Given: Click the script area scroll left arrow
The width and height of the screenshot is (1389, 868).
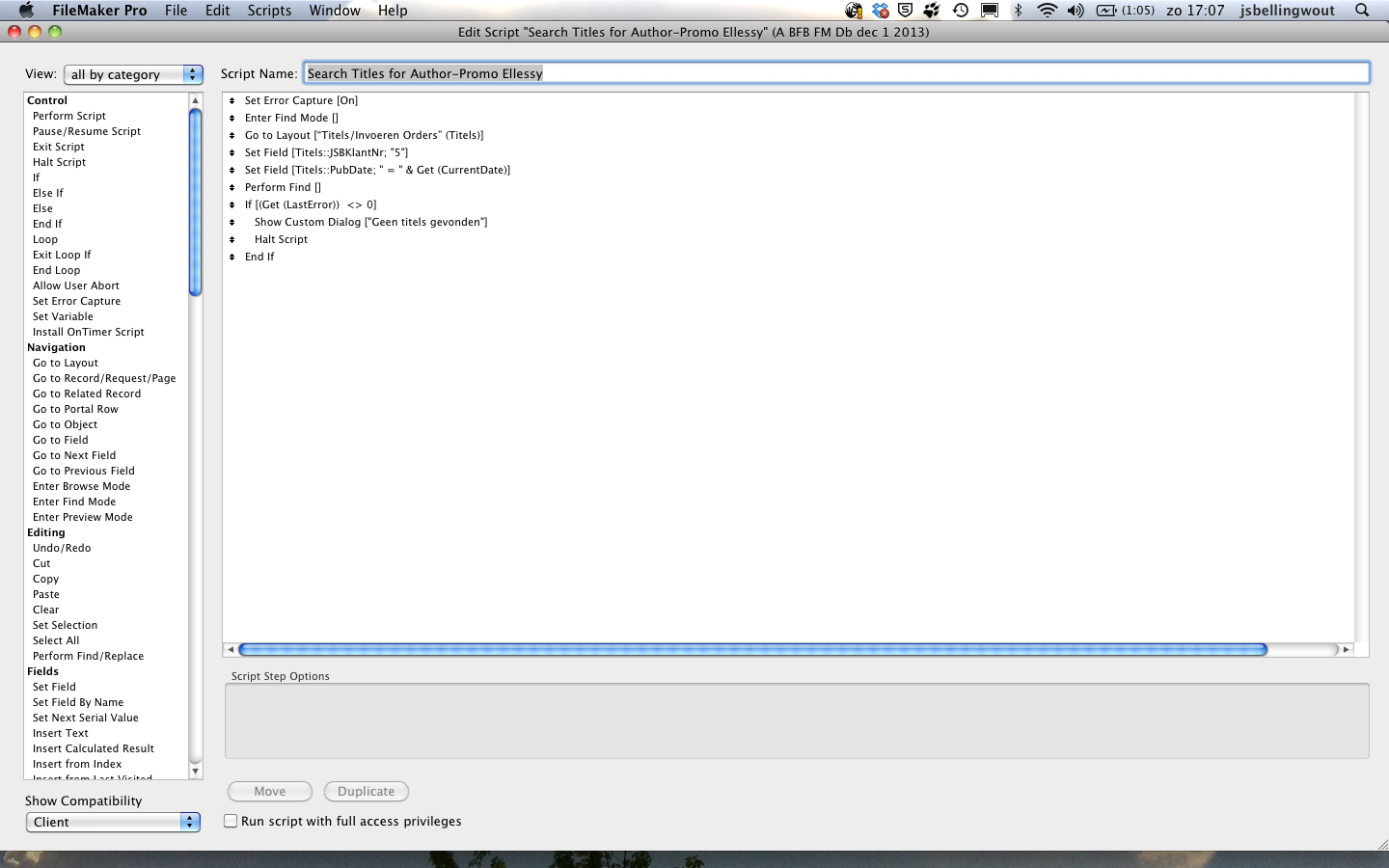Looking at the screenshot, I should tap(230, 649).
